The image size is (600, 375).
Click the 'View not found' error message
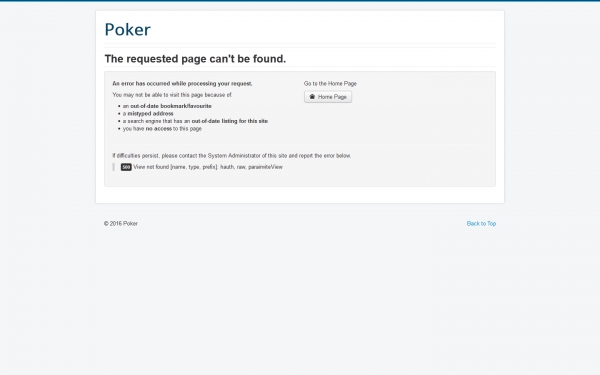coord(208,167)
